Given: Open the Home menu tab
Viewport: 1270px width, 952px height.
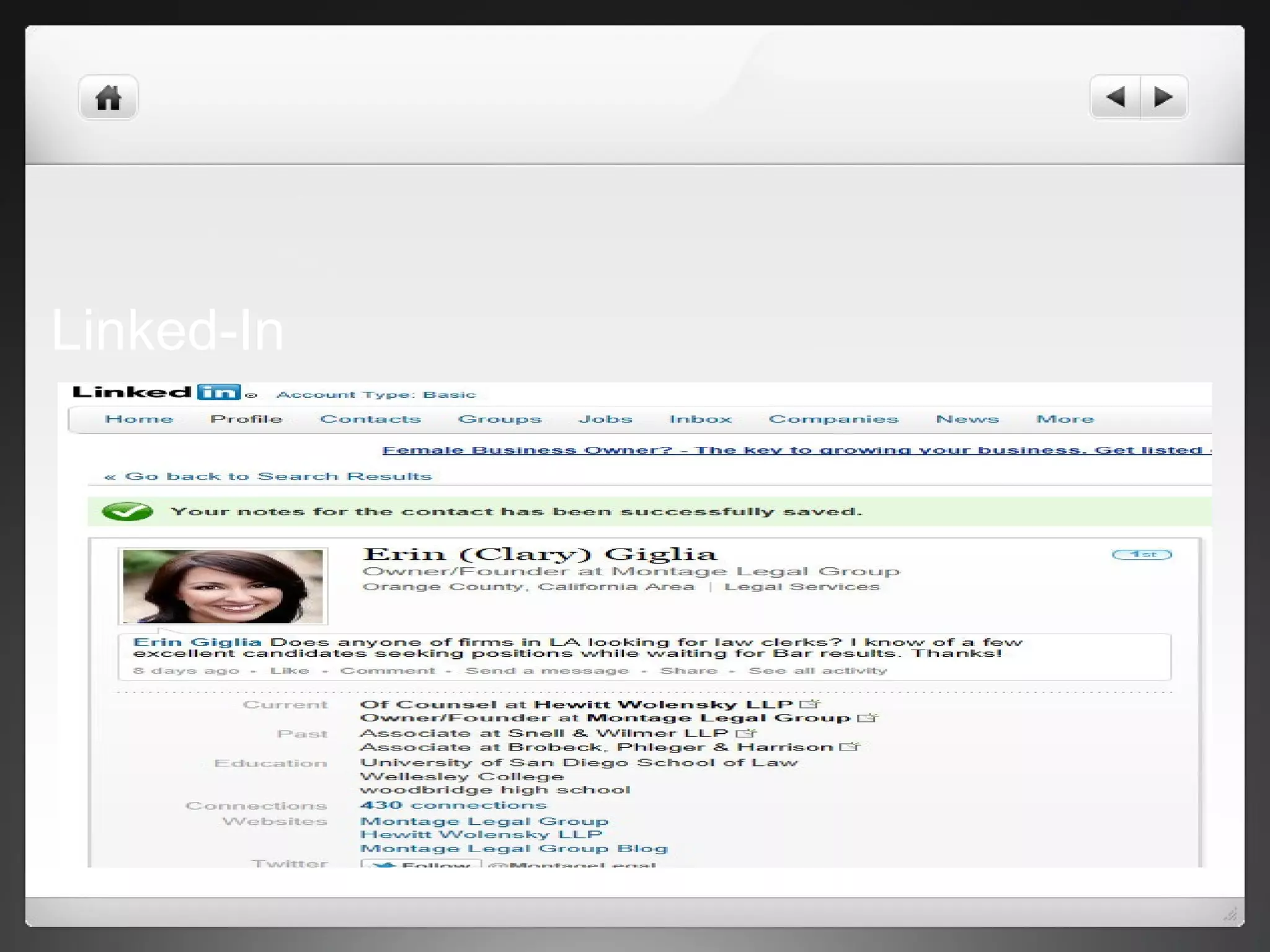Looking at the screenshot, I should tap(139, 419).
